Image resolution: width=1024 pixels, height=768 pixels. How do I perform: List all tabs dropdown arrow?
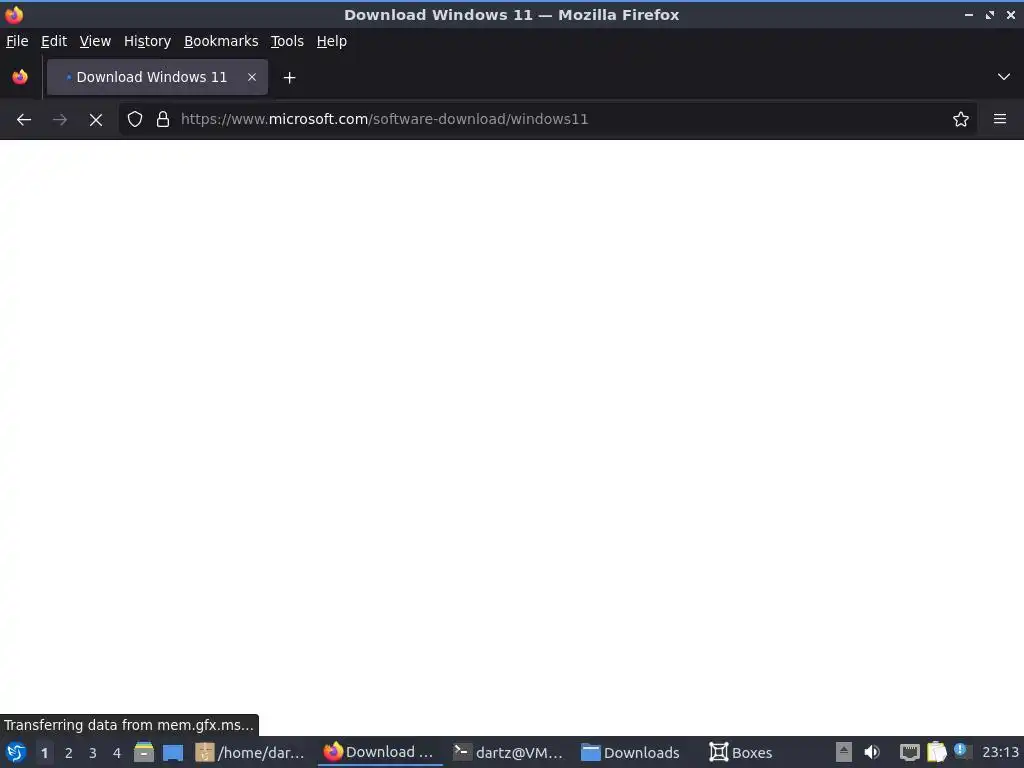click(x=1004, y=77)
